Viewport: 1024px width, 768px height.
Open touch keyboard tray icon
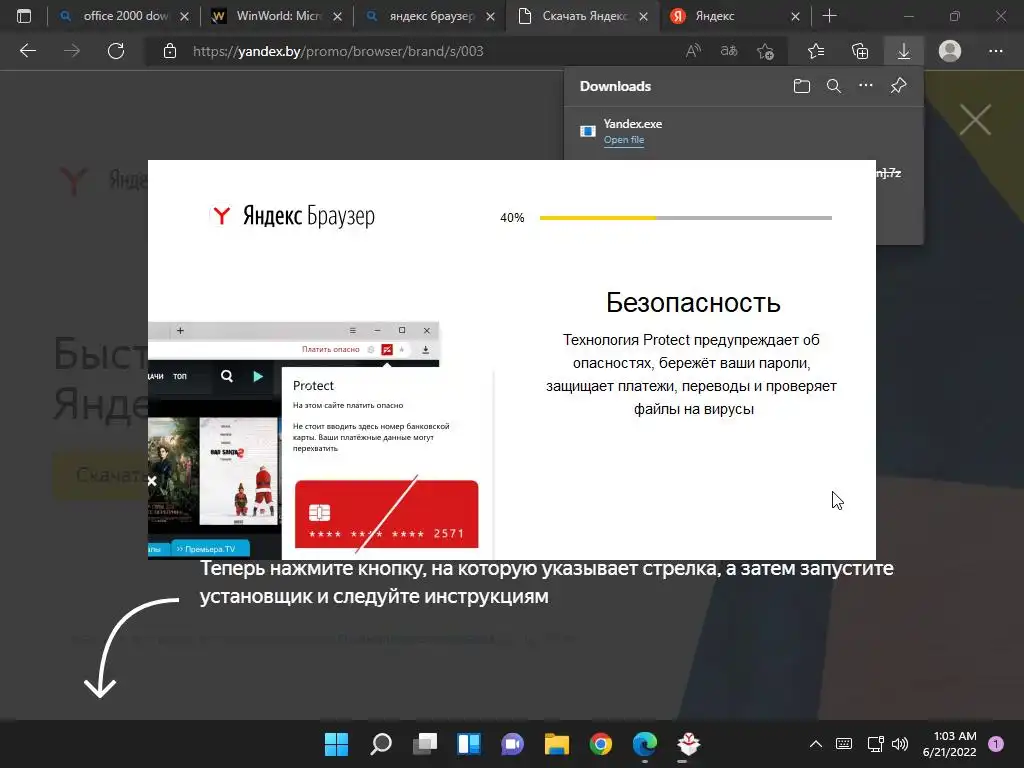(x=844, y=744)
